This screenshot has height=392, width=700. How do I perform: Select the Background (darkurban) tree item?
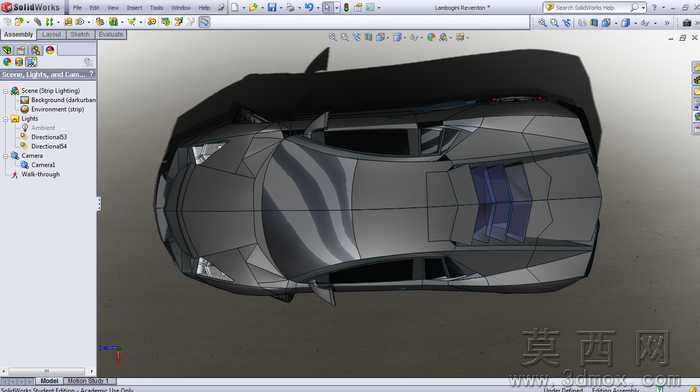(x=63, y=100)
